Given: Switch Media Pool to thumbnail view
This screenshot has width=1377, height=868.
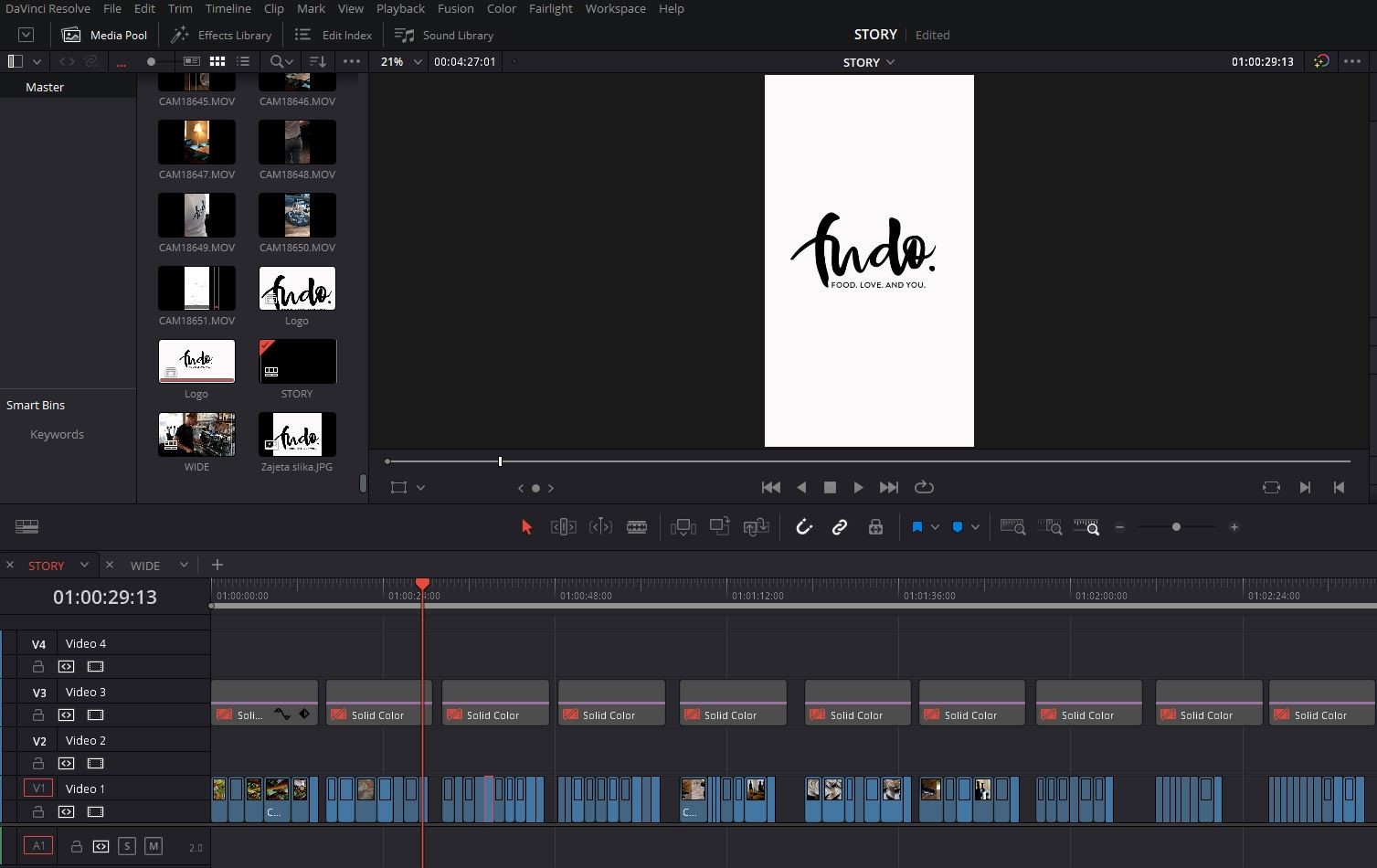Looking at the screenshot, I should click(x=217, y=61).
